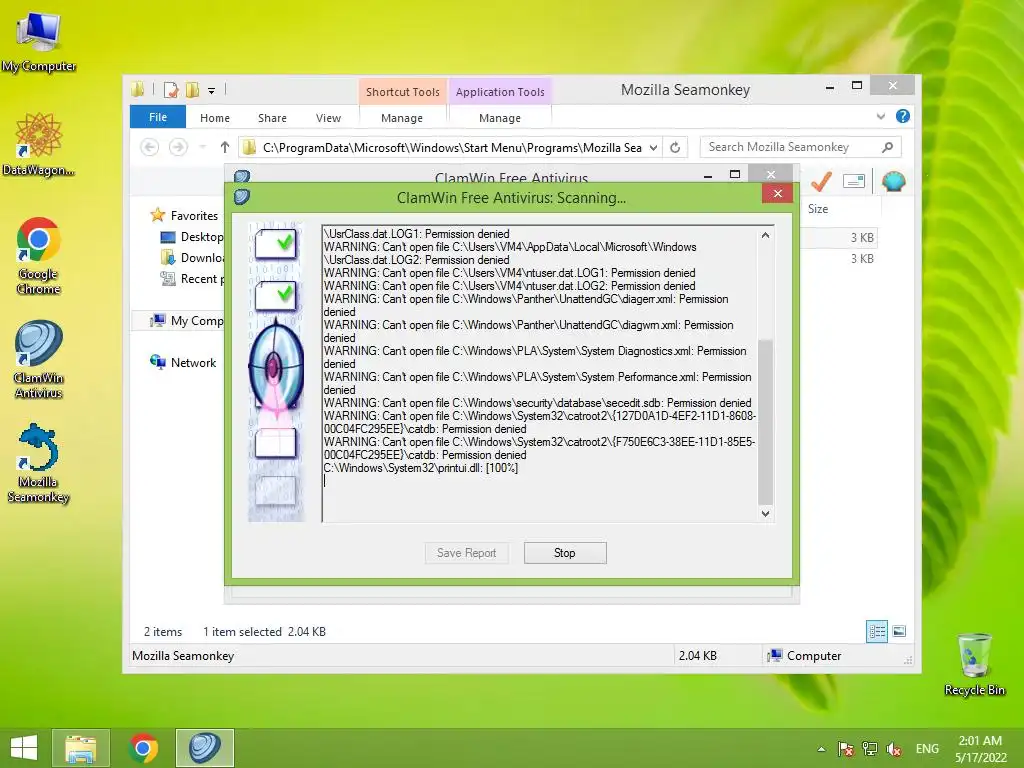Image resolution: width=1024 pixels, height=768 pixels.
Task: Click the Search Mozilla Seamonkey field
Action: [x=801, y=147]
